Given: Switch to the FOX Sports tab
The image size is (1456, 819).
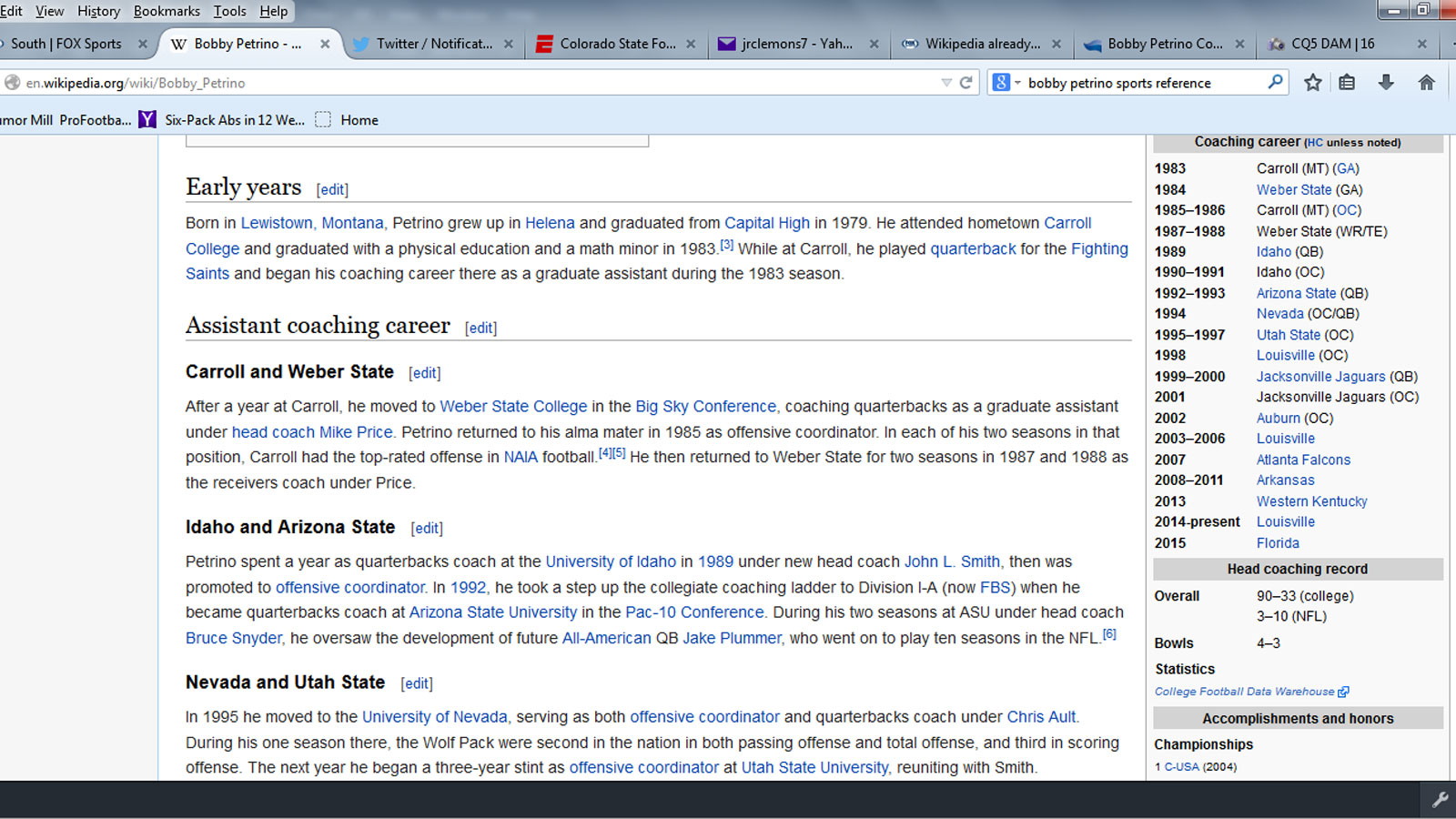Looking at the screenshot, I should (x=66, y=44).
